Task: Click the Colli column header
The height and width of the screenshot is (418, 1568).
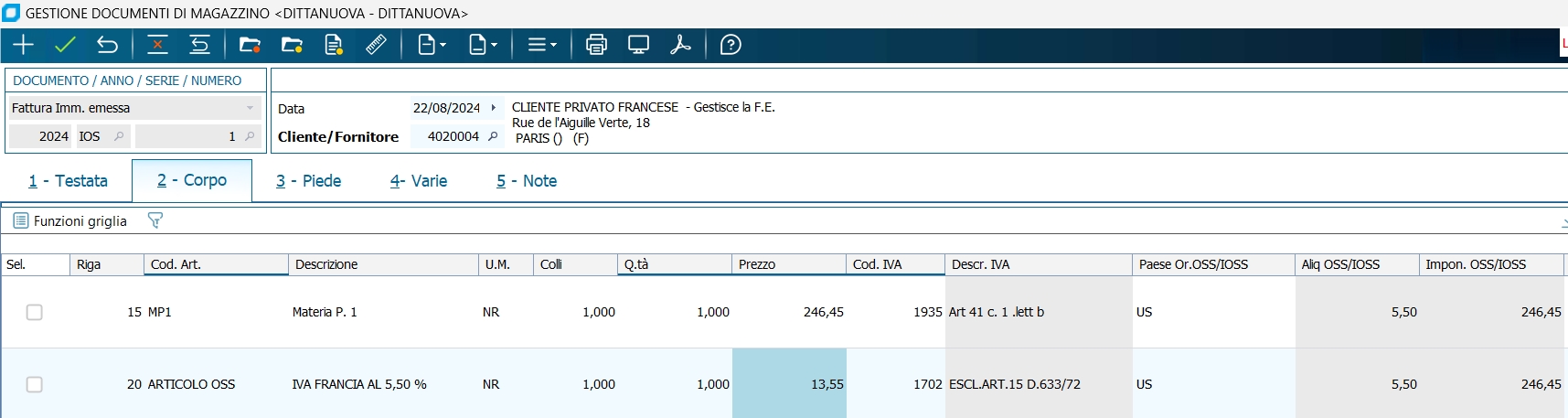Action: pyautogui.click(x=576, y=264)
